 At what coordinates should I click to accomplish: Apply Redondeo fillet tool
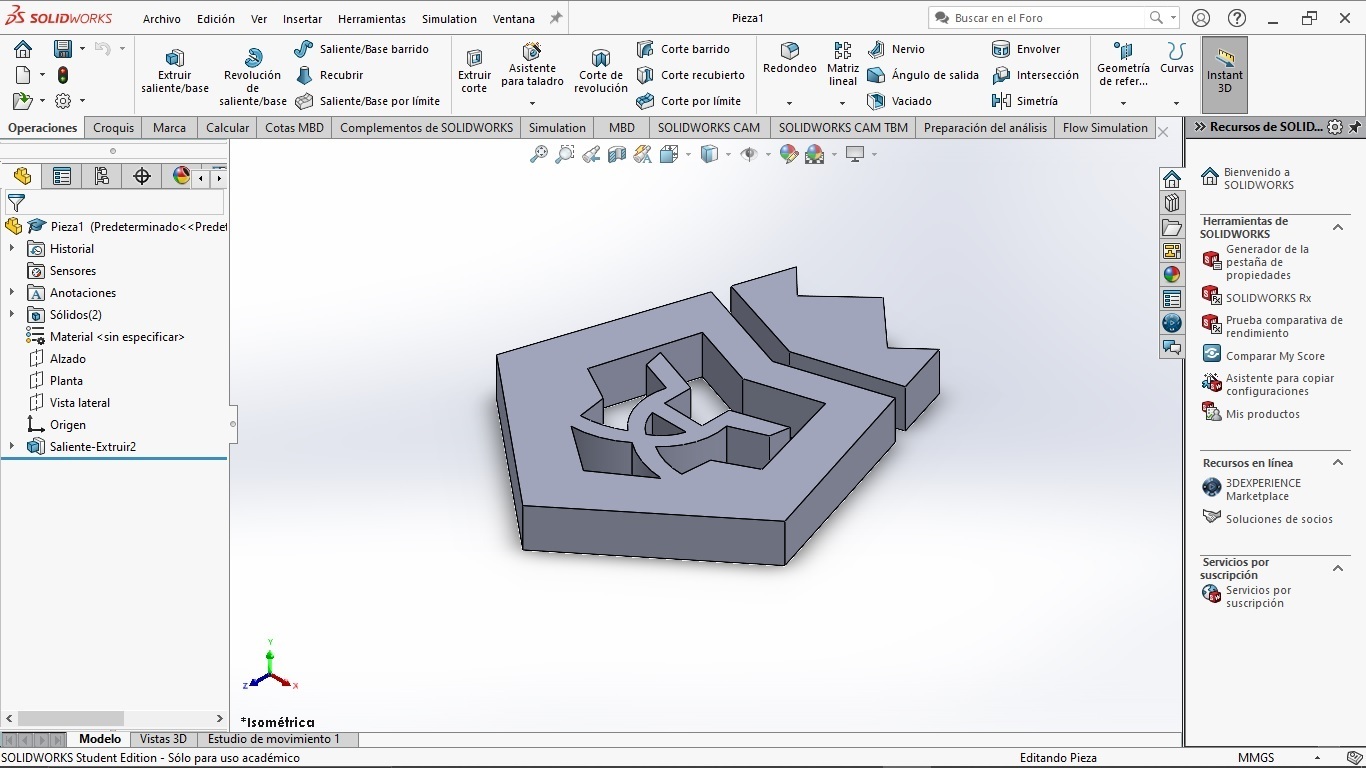tap(790, 60)
